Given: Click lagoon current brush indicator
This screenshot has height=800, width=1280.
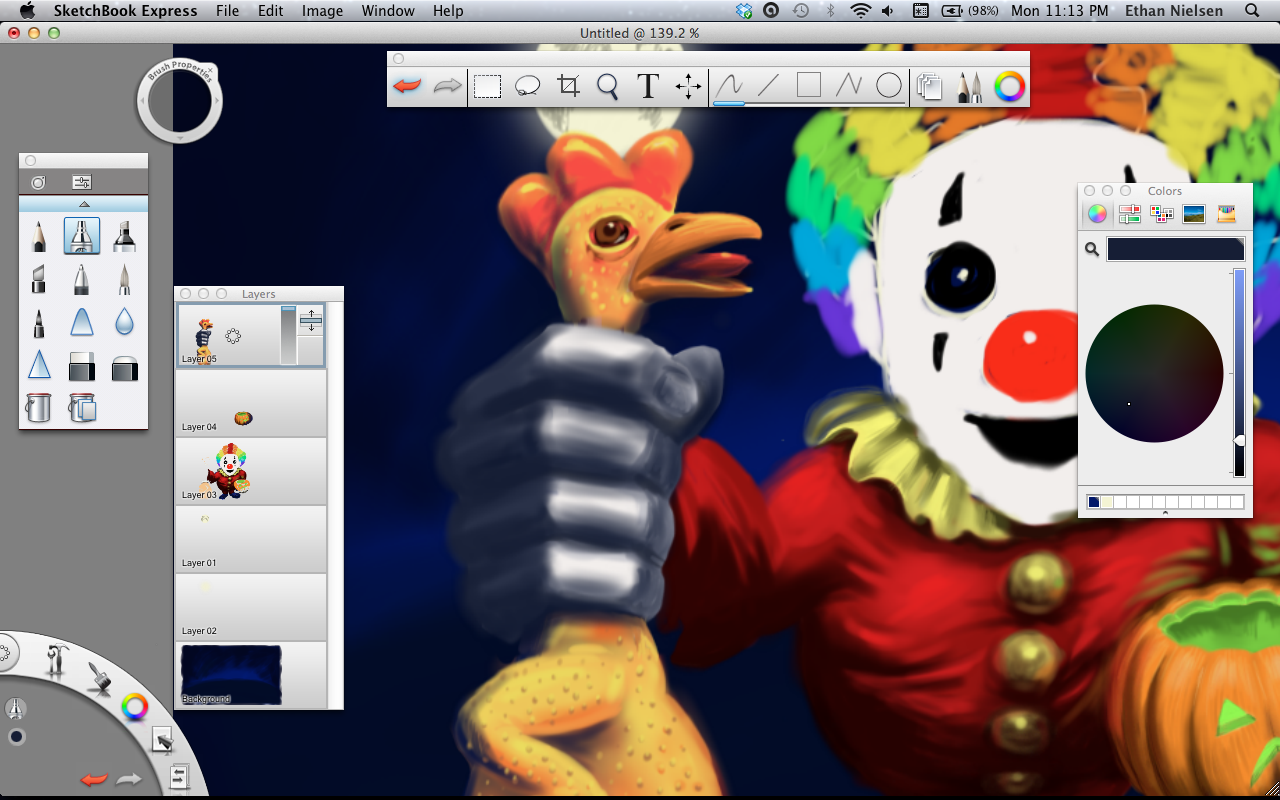Looking at the screenshot, I should click(16, 709).
